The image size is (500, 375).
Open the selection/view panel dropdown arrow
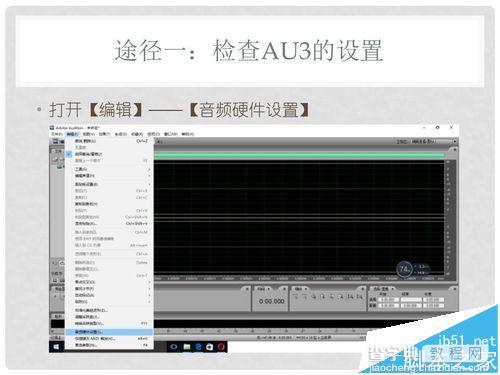(393, 289)
